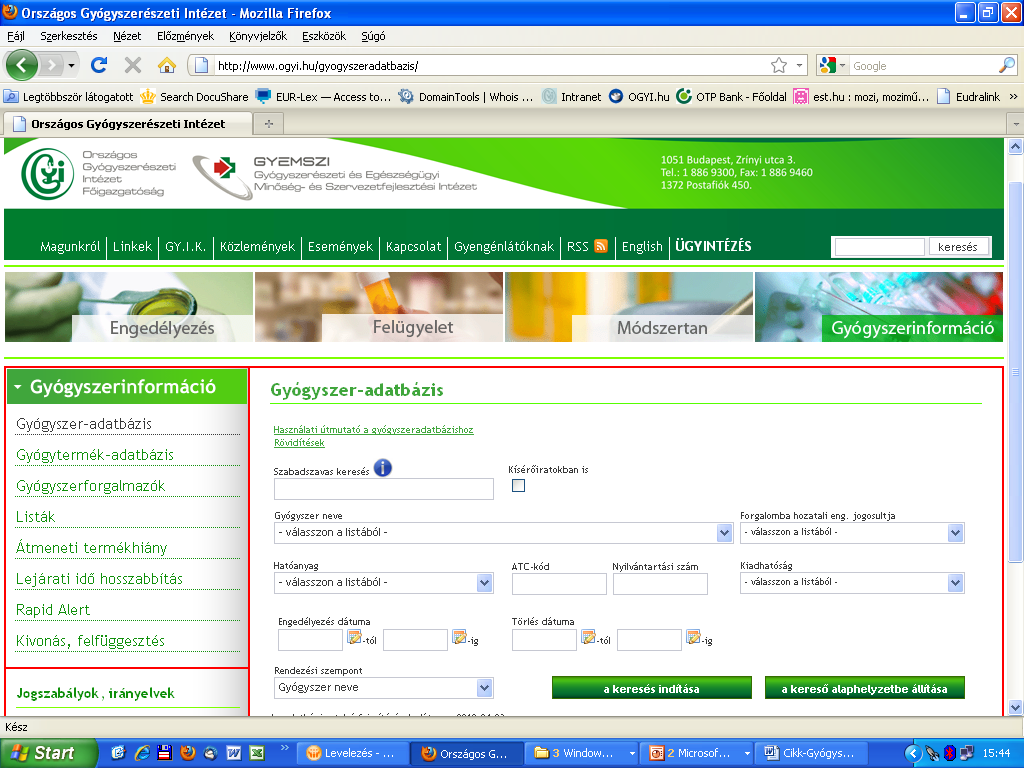Open the Eszközök menu
The width and height of the screenshot is (1024, 768).
click(x=324, y=36)
